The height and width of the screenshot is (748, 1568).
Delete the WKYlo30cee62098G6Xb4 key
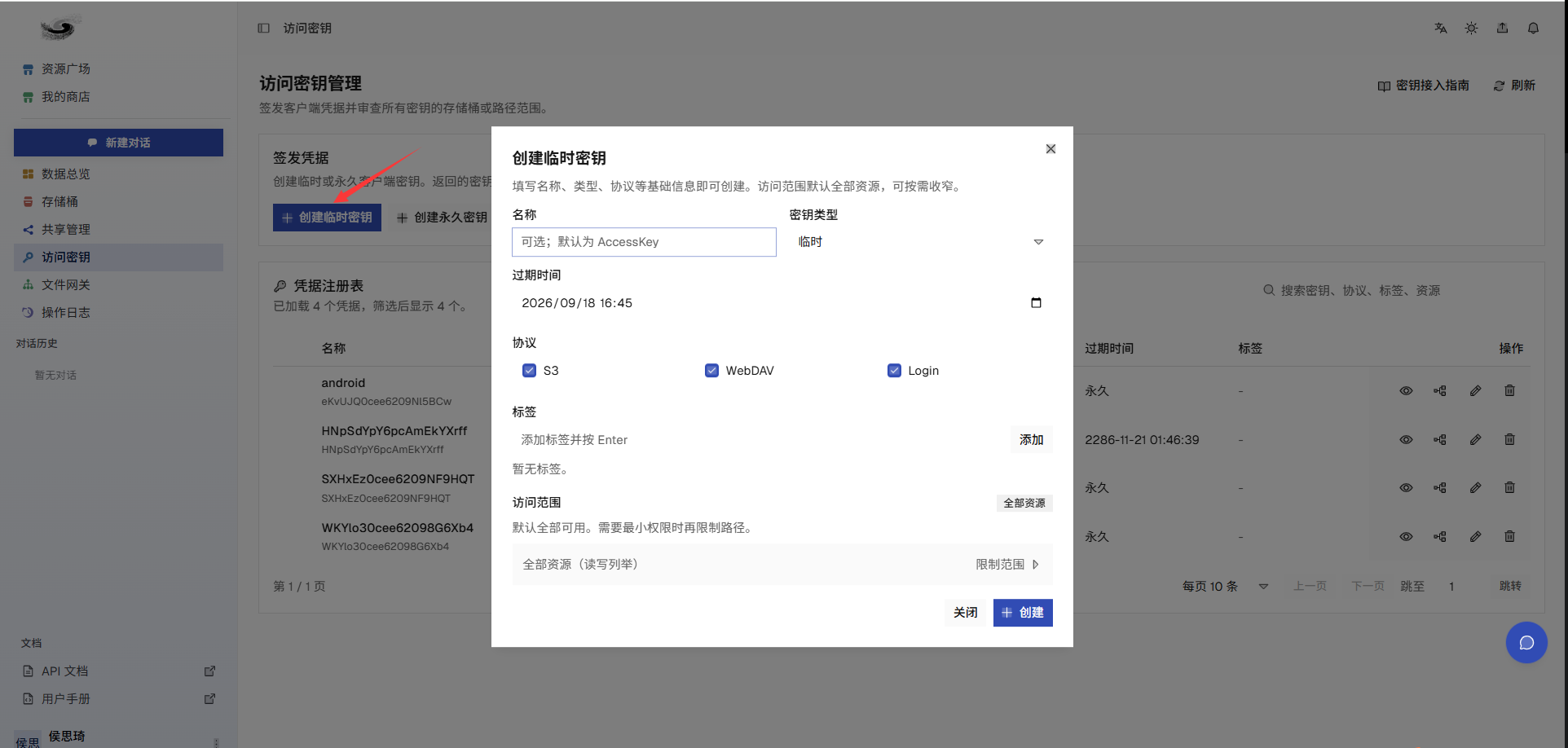pos(1509,536)
